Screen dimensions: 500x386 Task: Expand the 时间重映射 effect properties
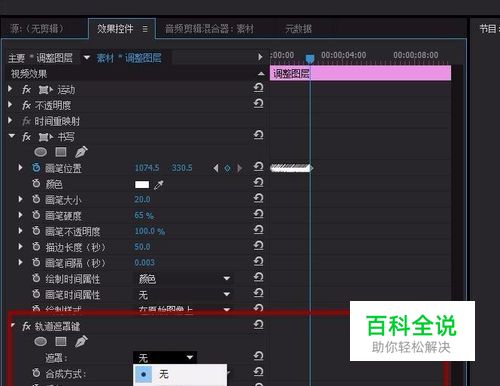point(10,120)
